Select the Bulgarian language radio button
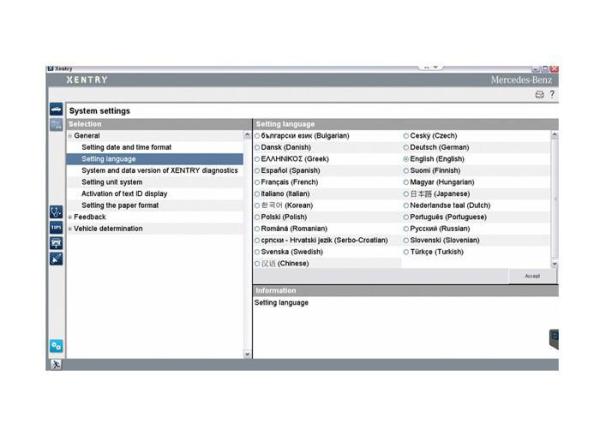 point(258,136)
